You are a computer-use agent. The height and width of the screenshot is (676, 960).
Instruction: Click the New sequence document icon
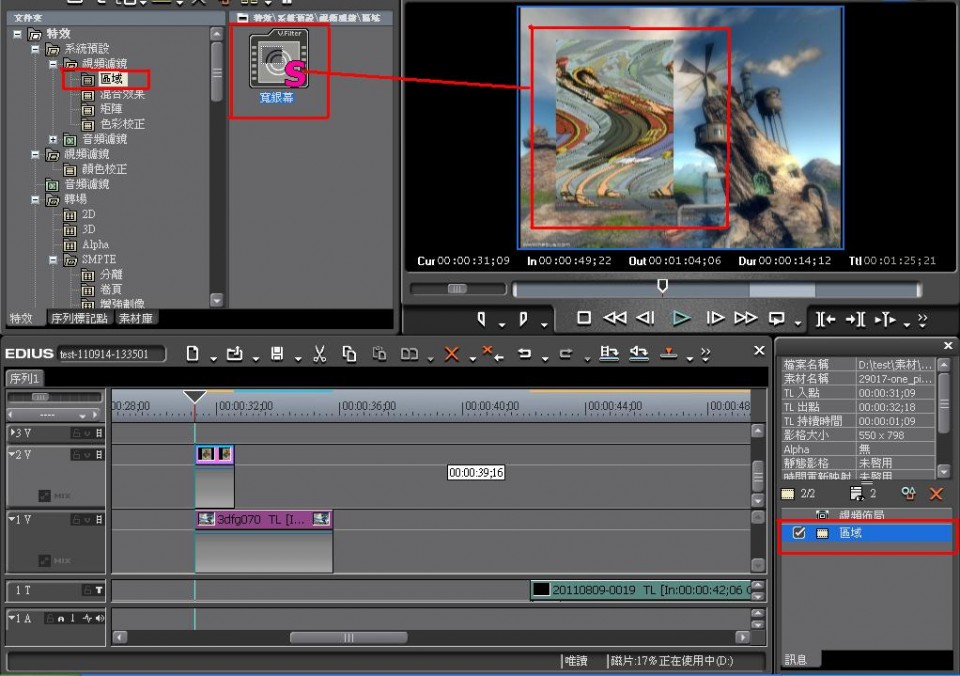193,354
